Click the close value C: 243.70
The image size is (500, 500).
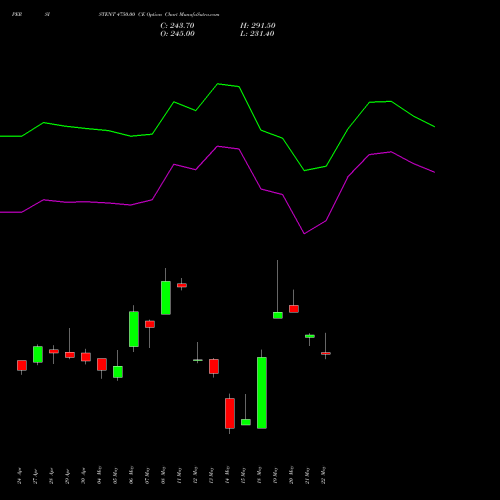[x=177, y=26]
